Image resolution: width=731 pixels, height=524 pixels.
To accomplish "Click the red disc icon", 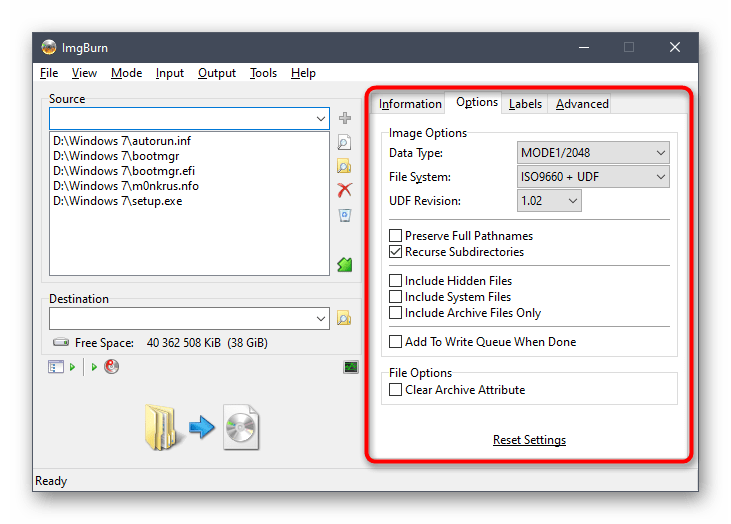I will tap(111, 366).
